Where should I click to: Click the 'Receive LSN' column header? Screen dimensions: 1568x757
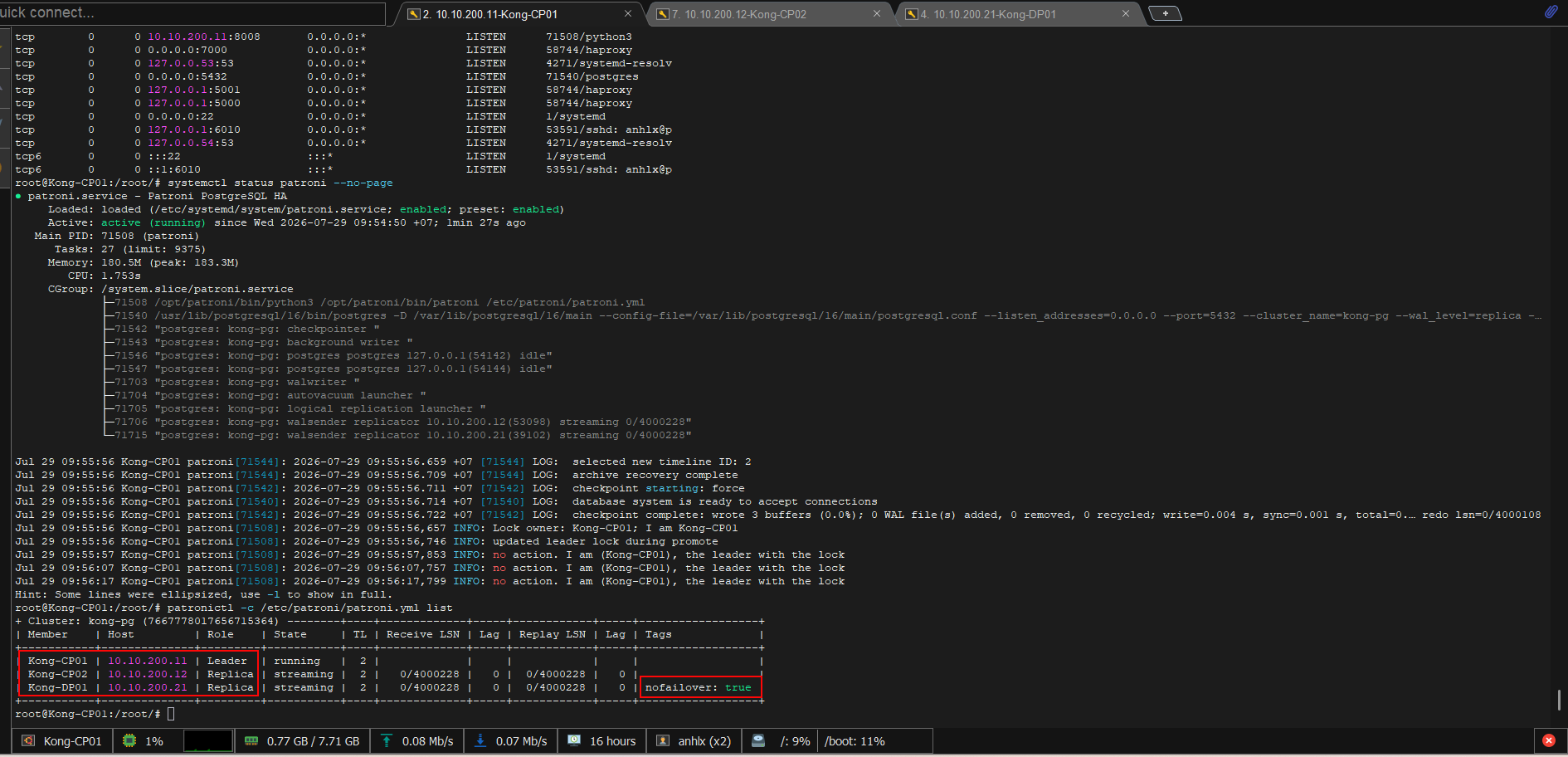click(x=423, y=634)
